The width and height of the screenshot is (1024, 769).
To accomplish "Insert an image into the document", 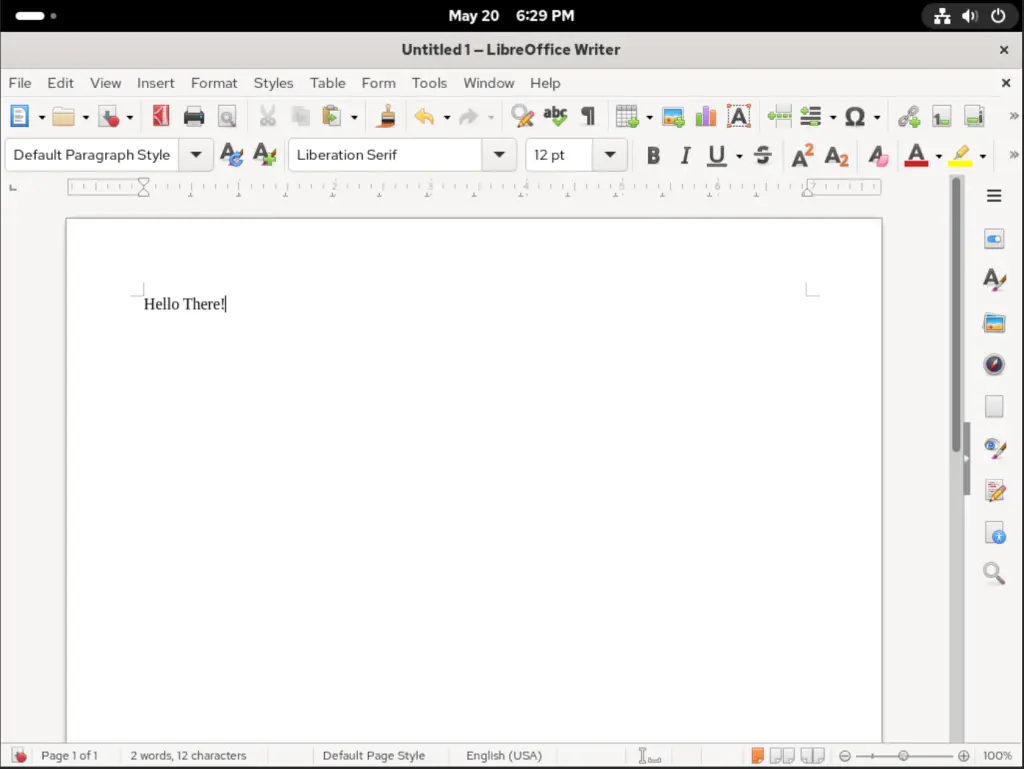I will coord(673,116).
